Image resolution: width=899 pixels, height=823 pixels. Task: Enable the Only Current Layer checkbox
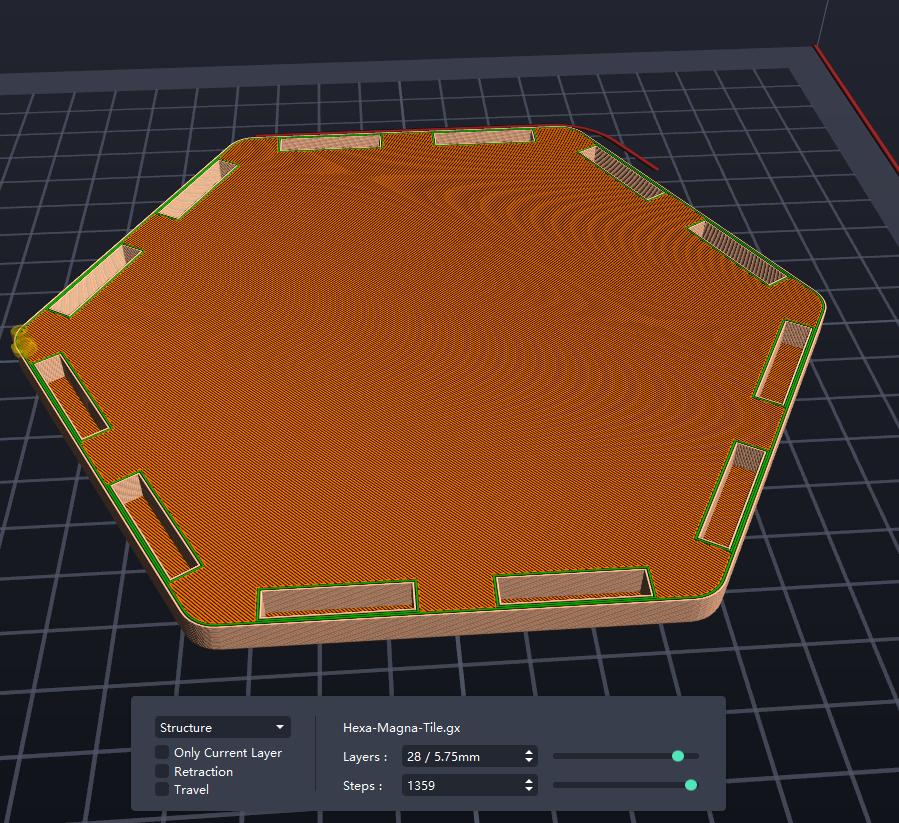[x=162, y=752]
